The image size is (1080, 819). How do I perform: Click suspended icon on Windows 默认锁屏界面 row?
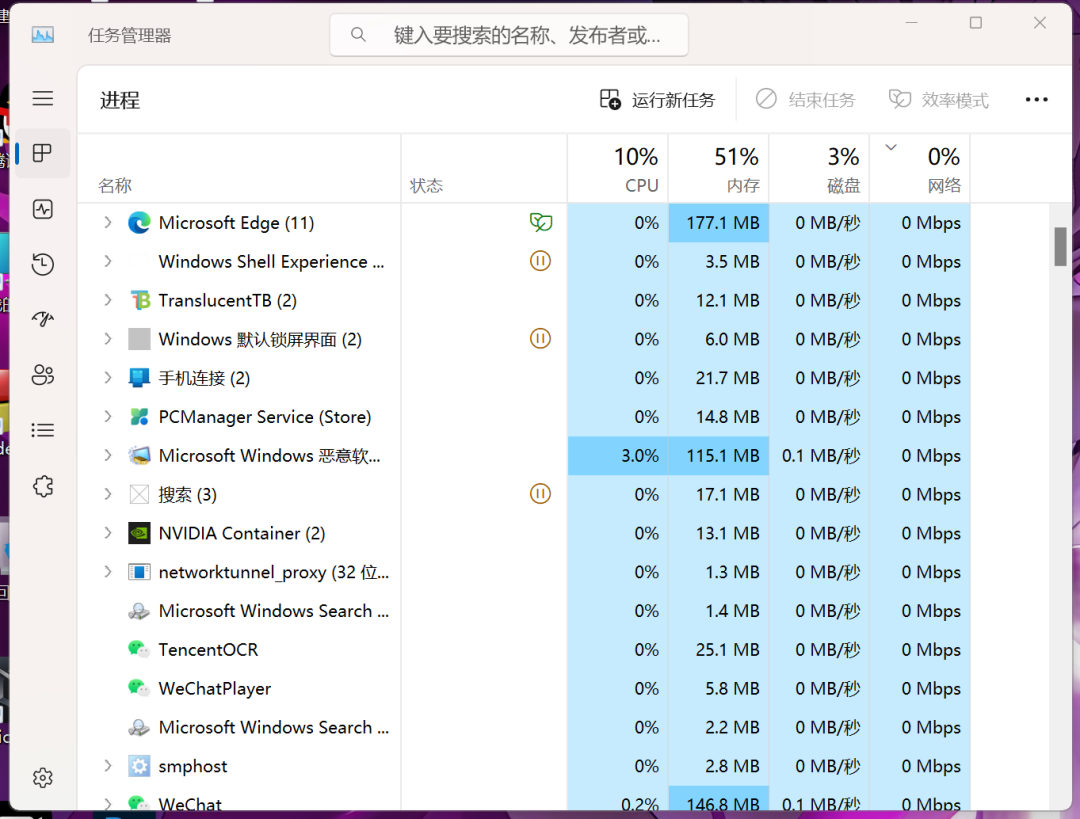click(x=540, y=339)
